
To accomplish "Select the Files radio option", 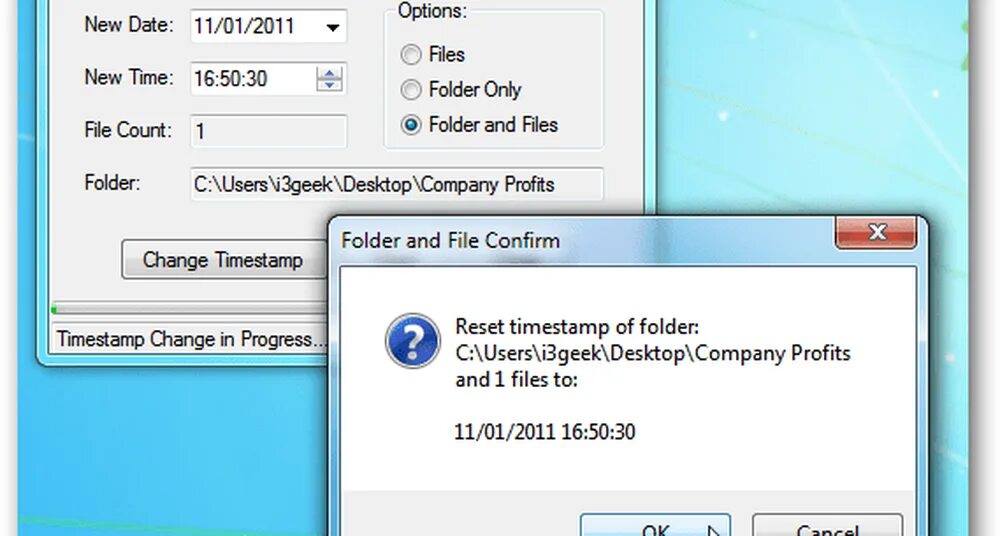I will click(x=411, y=55).
